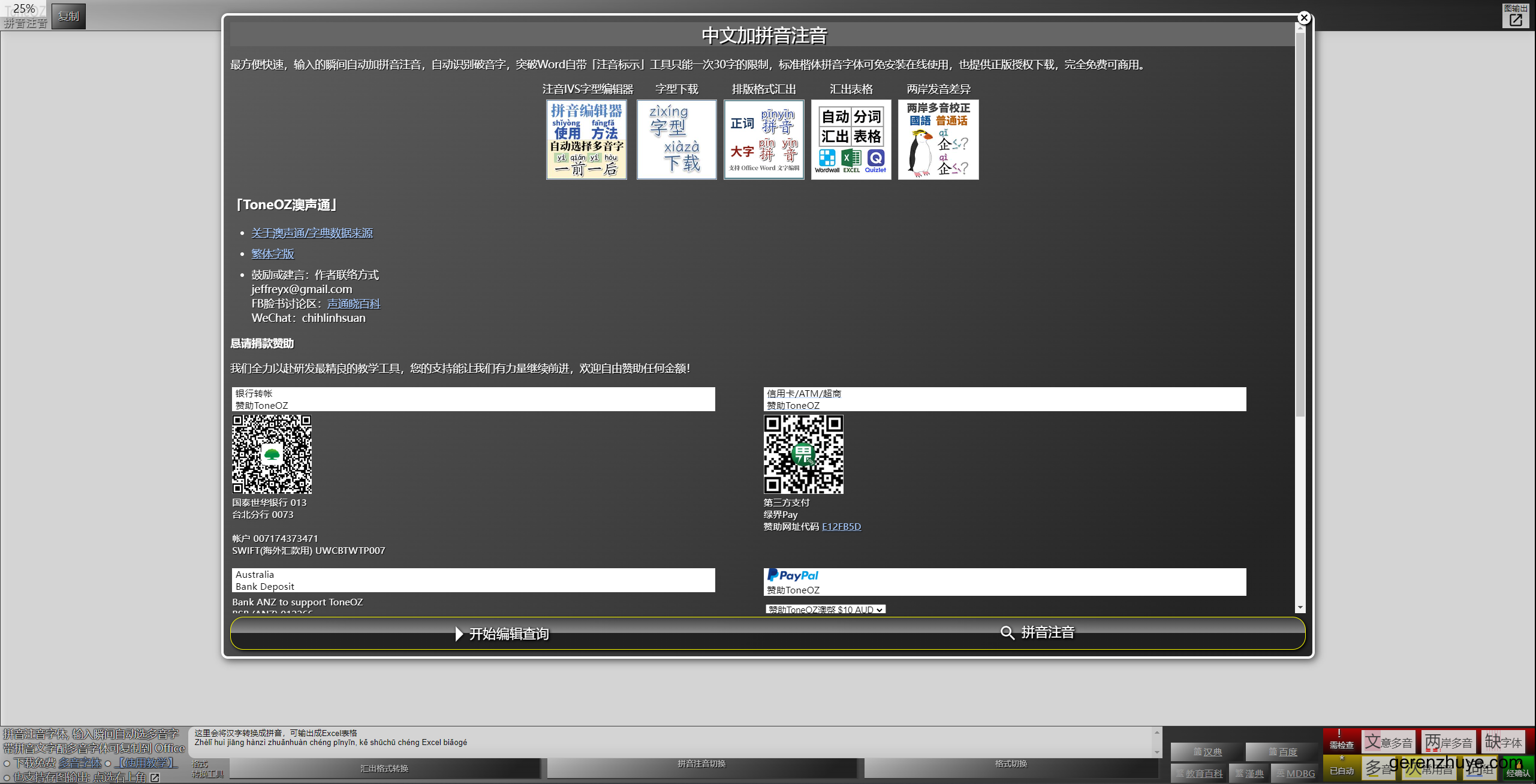Screen dimensions: 1536x784
Task: Click the 两岸发音差异 label
Action: click(938, 89)
